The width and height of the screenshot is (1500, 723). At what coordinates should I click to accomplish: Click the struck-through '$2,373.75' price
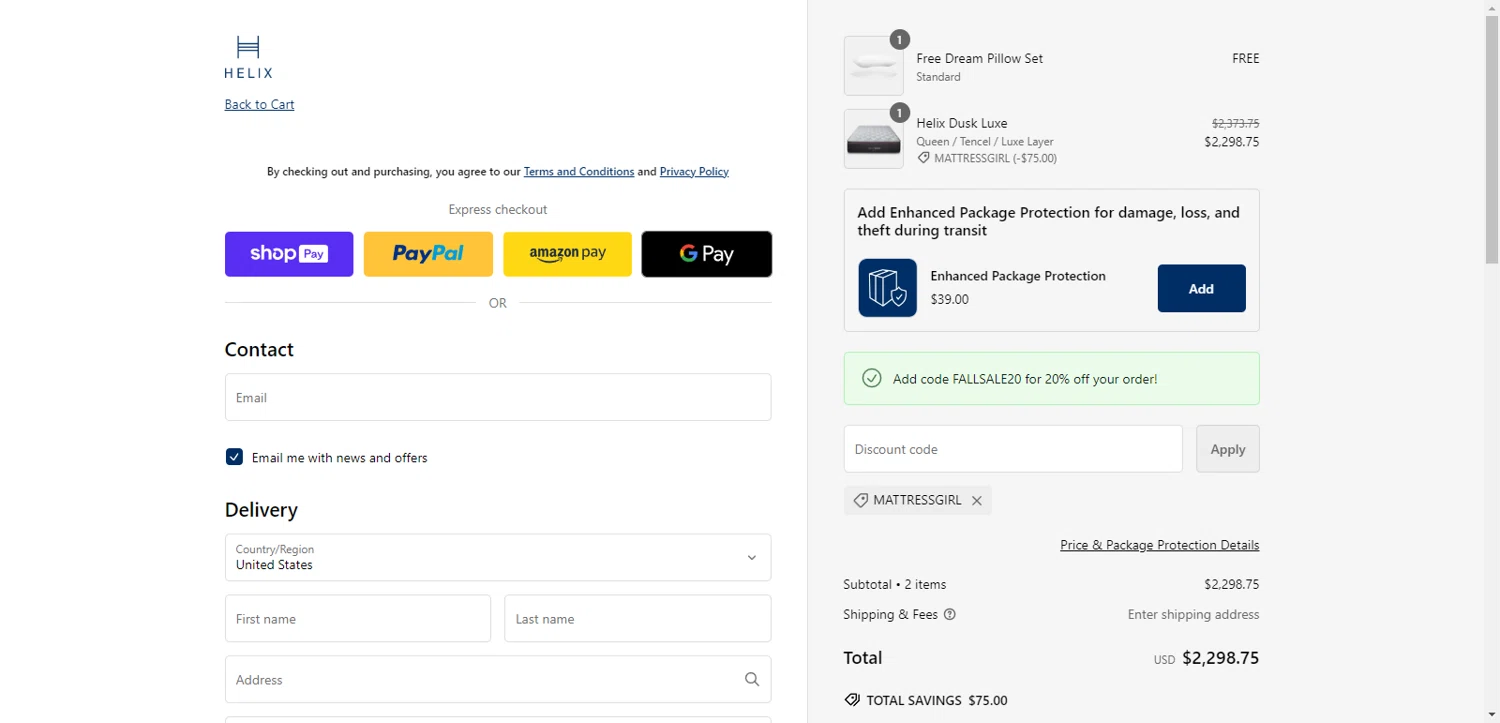point(1236,124)
